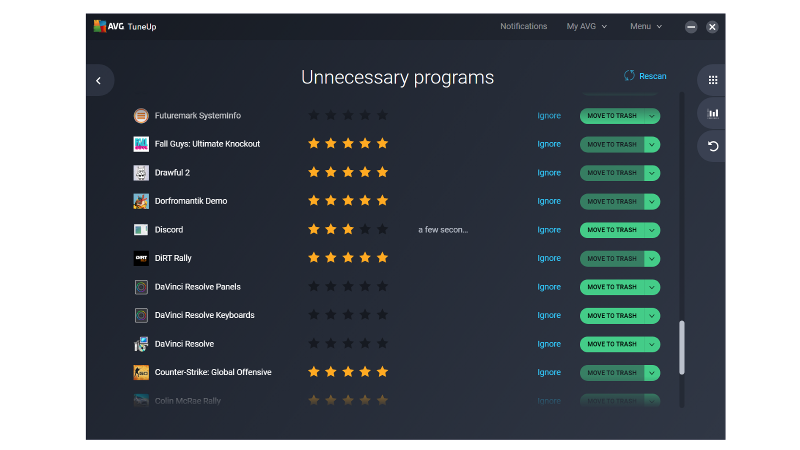Viewport: 800px width, 450px height.
Task: Ignore DaVinci Resolve Panels
Action: pos(549,287)
